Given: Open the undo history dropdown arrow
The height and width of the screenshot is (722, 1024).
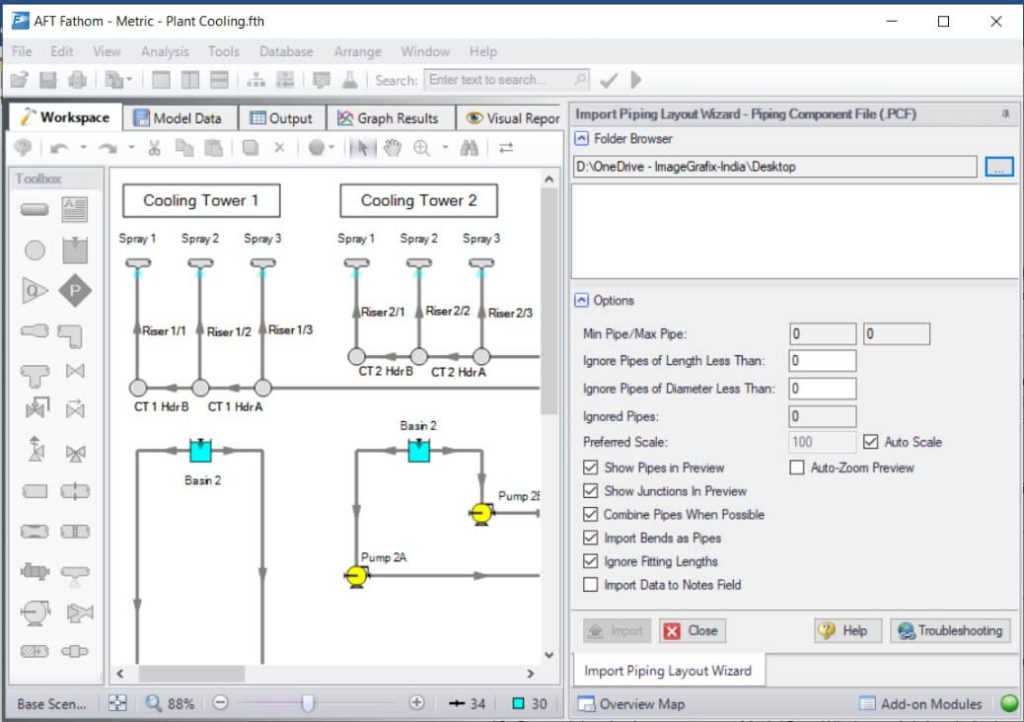Looking at the screenshot, I should [x=84, y=148].
